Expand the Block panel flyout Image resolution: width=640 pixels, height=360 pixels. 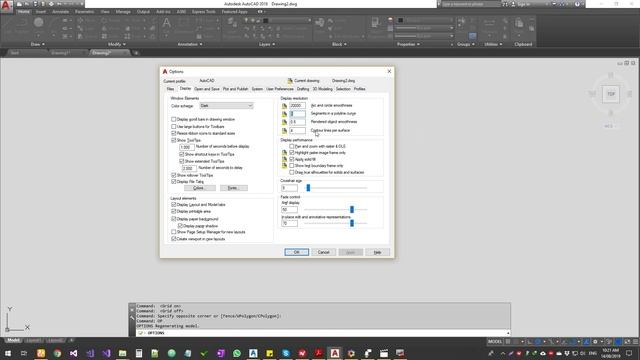[x=339, y=44]
